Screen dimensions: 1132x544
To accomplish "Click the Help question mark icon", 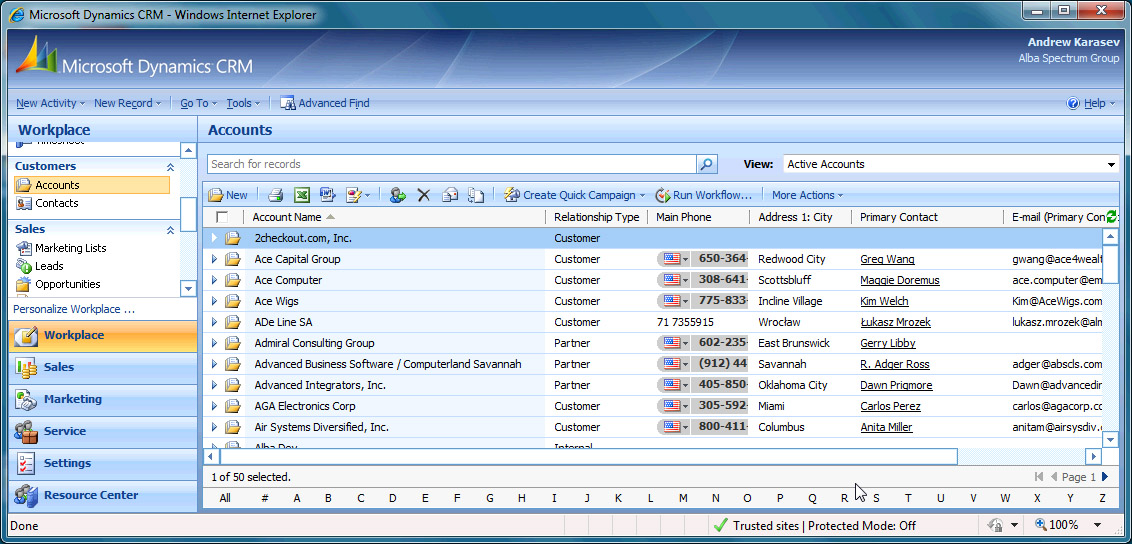I will [x=1073, y=103].
